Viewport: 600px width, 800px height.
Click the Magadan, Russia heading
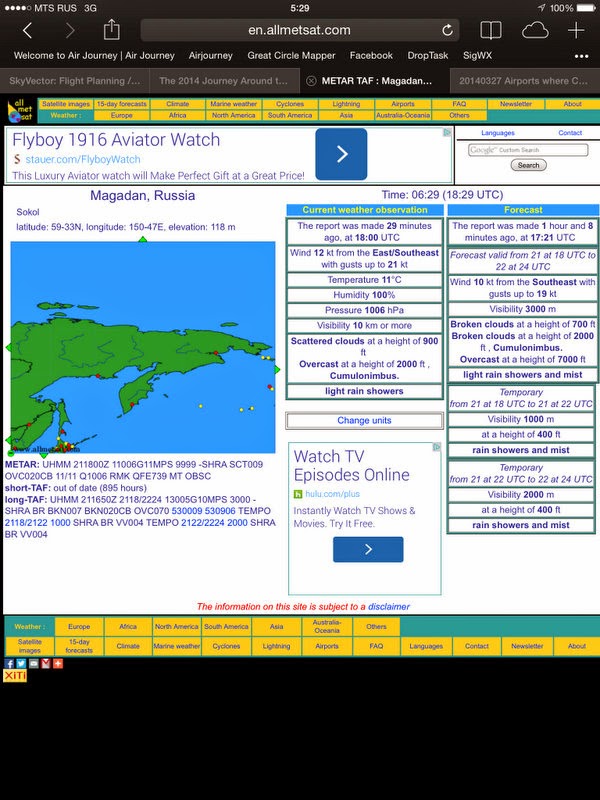[x=142, y=195]
